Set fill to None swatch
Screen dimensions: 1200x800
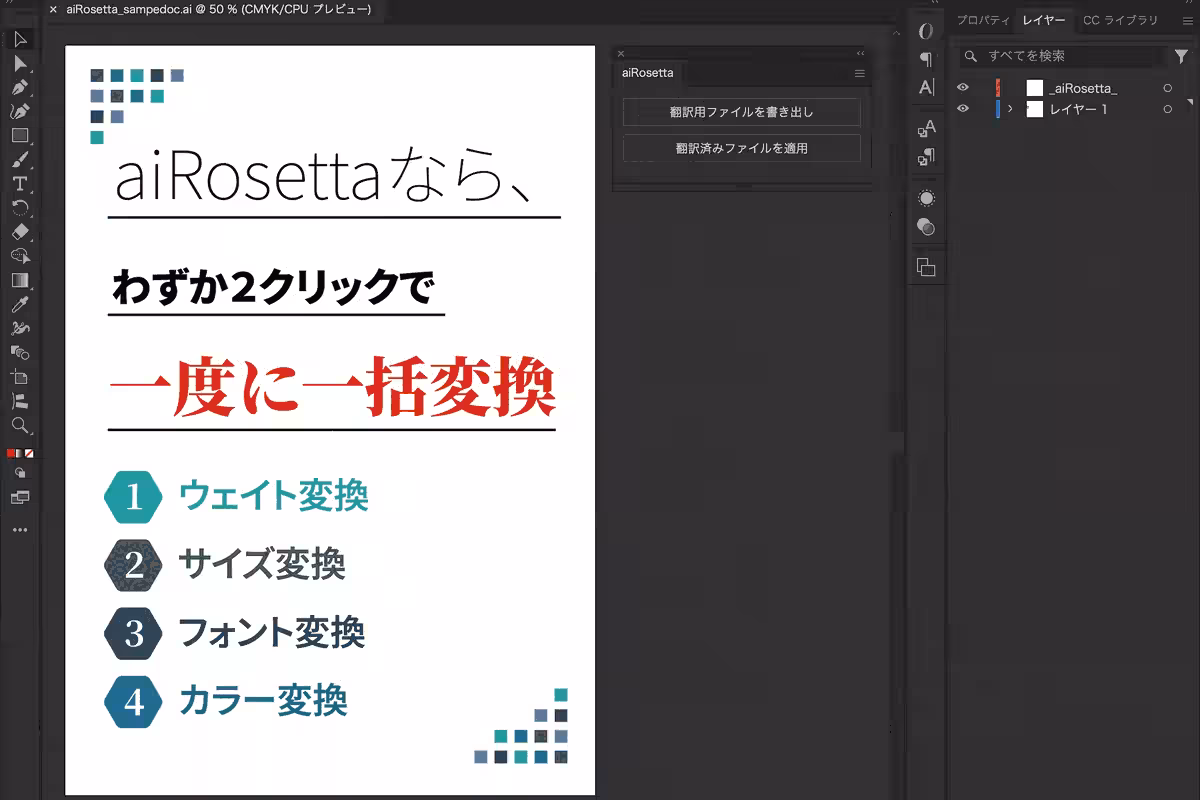(29, 453)
